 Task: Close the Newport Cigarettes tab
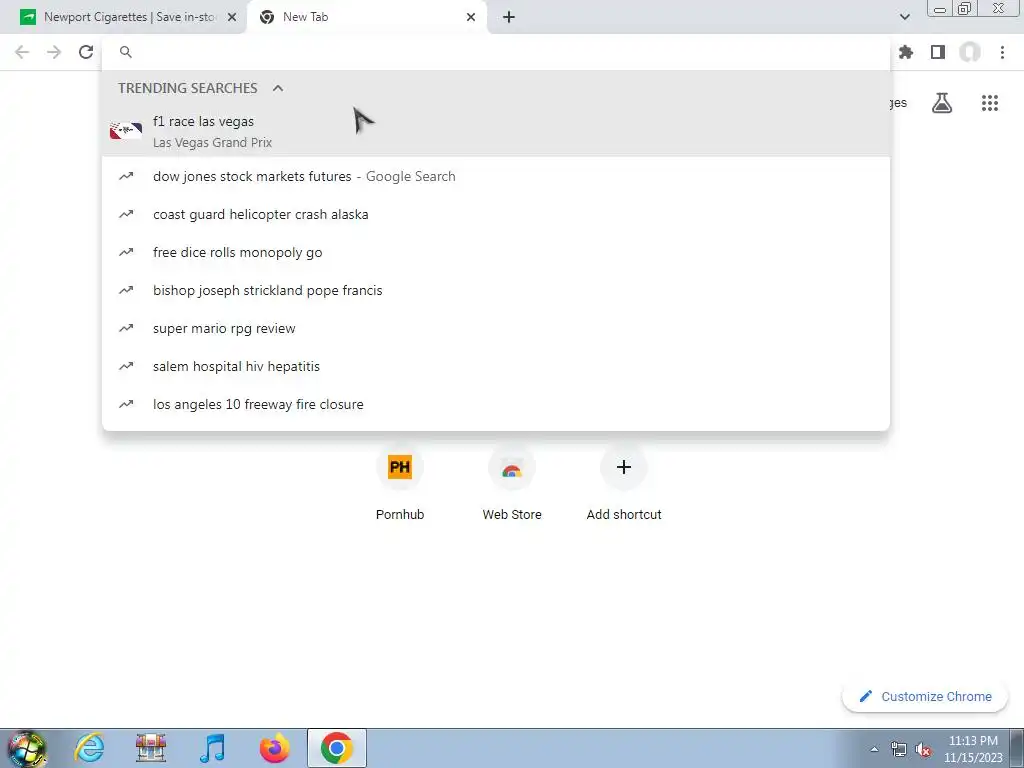232,18
